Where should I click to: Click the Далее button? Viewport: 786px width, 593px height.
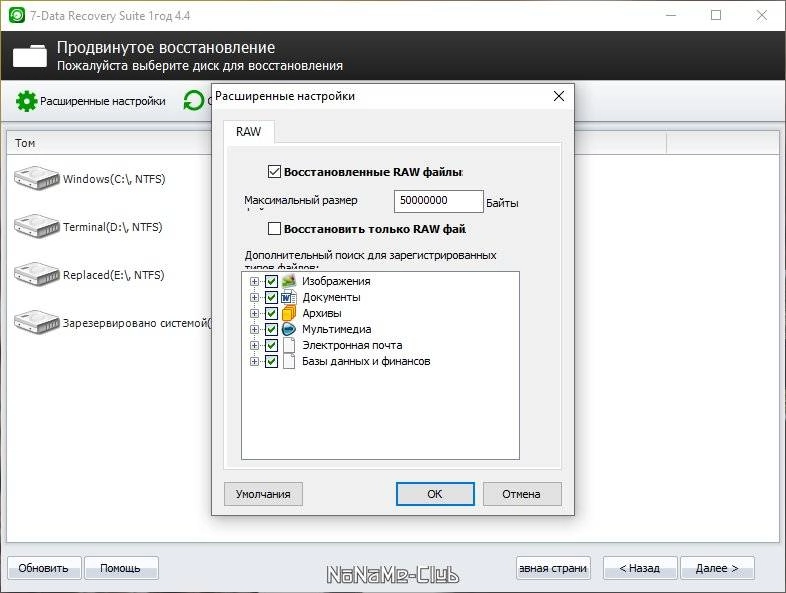pos(717,568)
